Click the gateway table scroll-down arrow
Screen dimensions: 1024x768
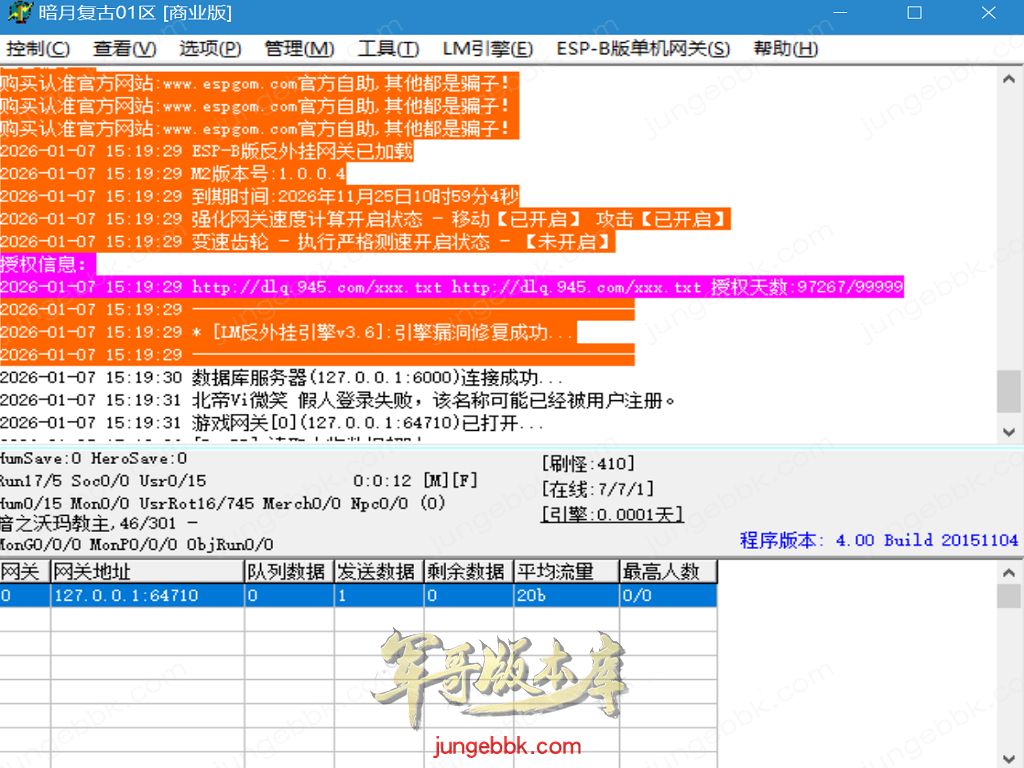[x=1010, y=757]
